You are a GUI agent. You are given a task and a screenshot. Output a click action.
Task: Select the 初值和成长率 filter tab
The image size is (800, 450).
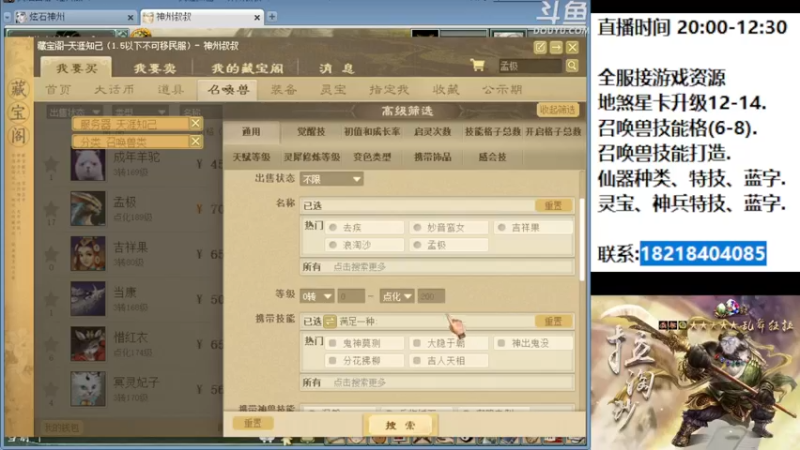[x=372, y=132]
